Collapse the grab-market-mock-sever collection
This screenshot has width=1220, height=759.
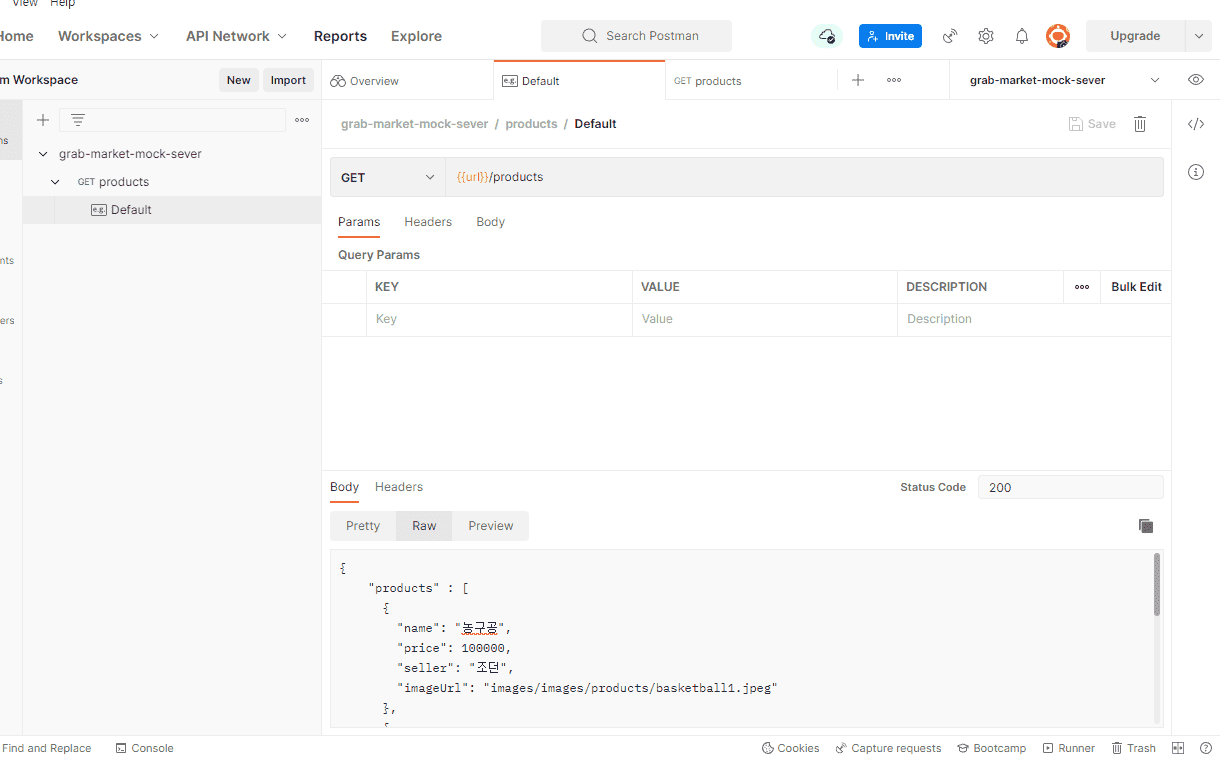point(43,154)
